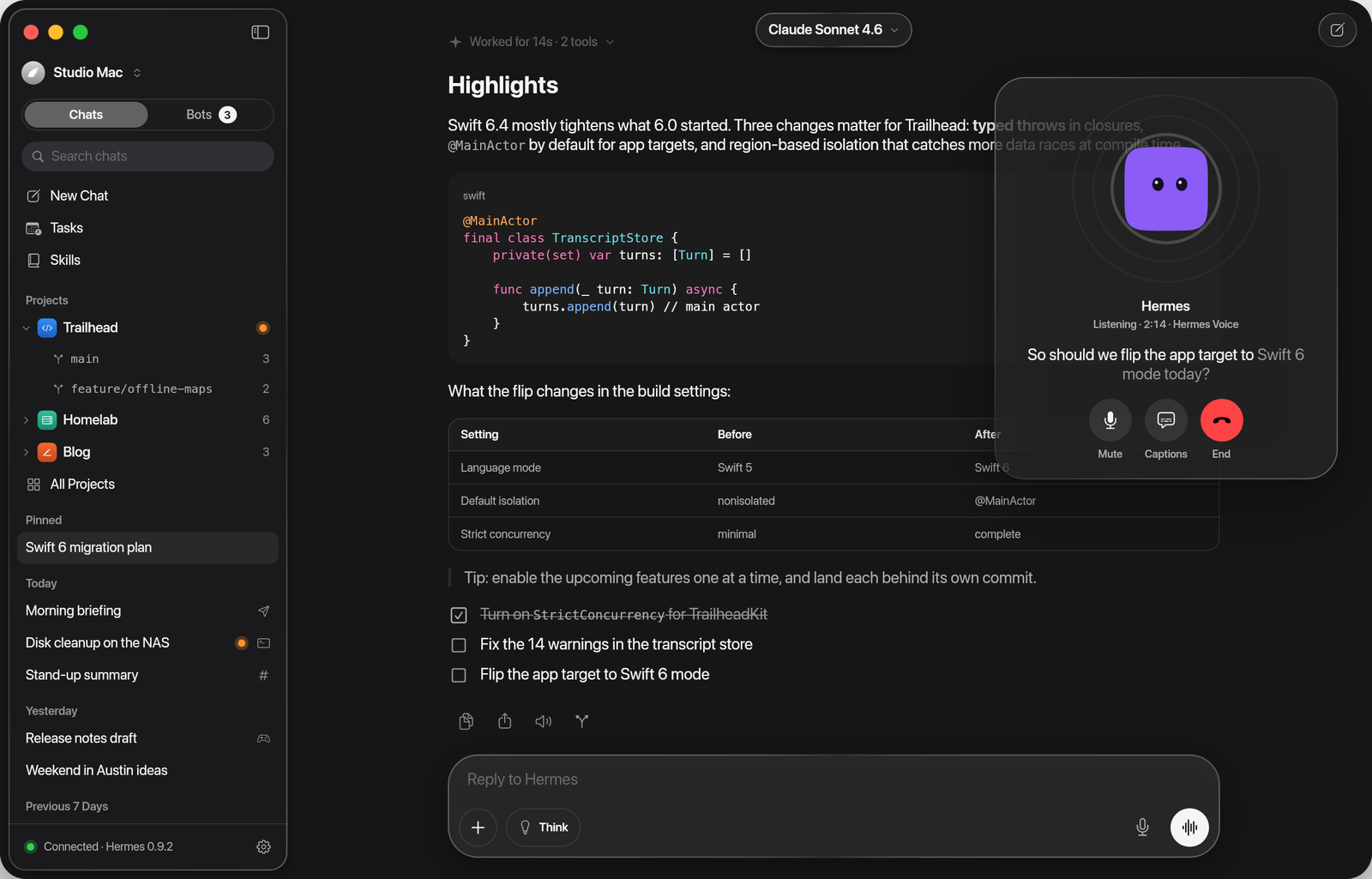The width and height of the screenshot is (1372, 879).
Task: Open the Stand-up summary chat
Action: tap(147, 675)
